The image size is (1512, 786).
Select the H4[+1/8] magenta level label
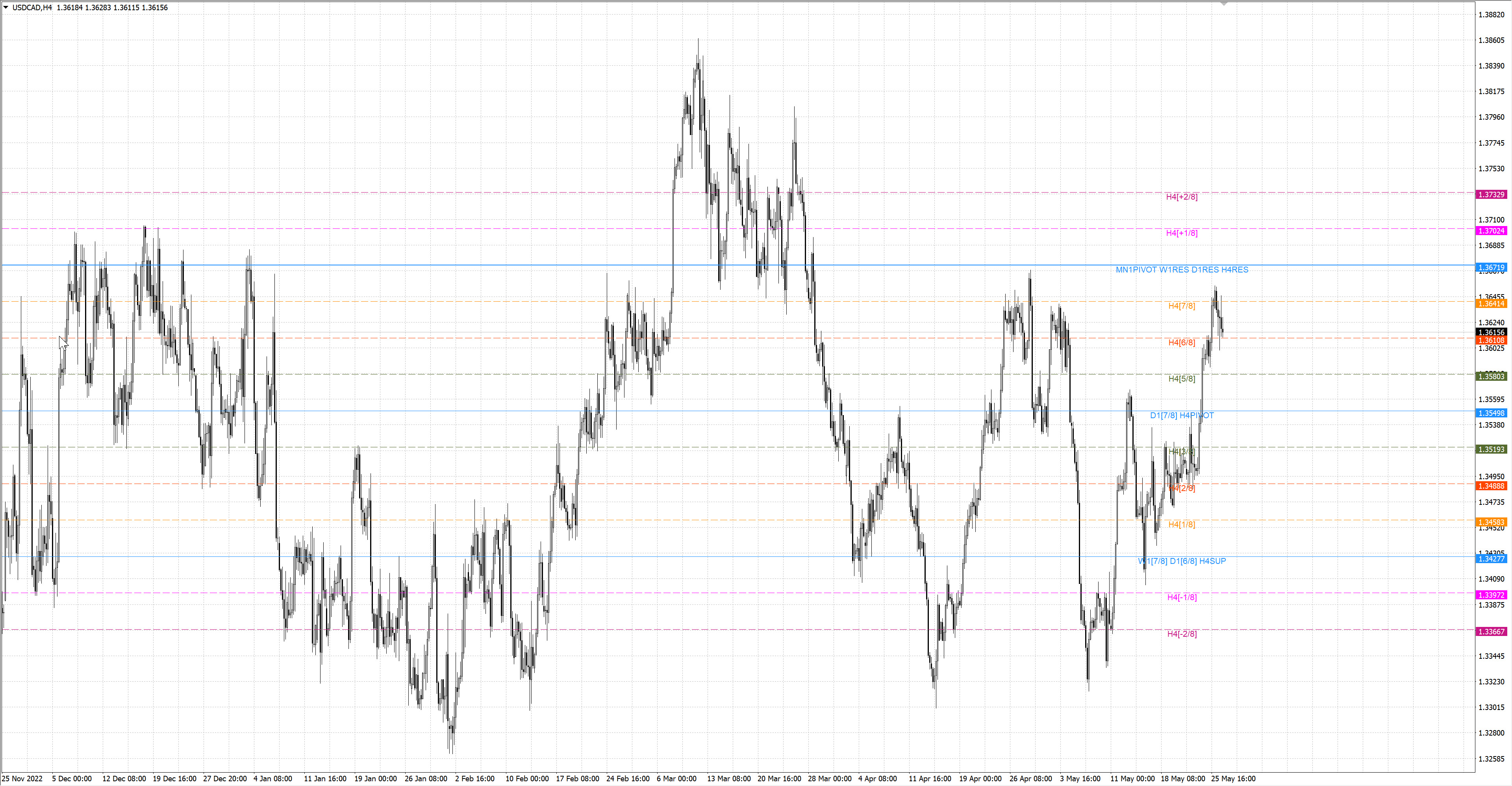[1182, 233]
